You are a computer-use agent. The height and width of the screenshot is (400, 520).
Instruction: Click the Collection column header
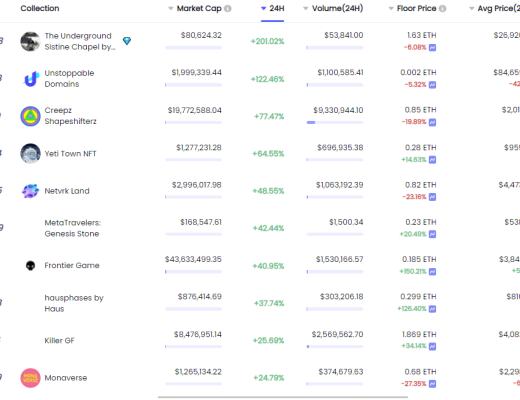pyautogui.click(x=40, y=8)
